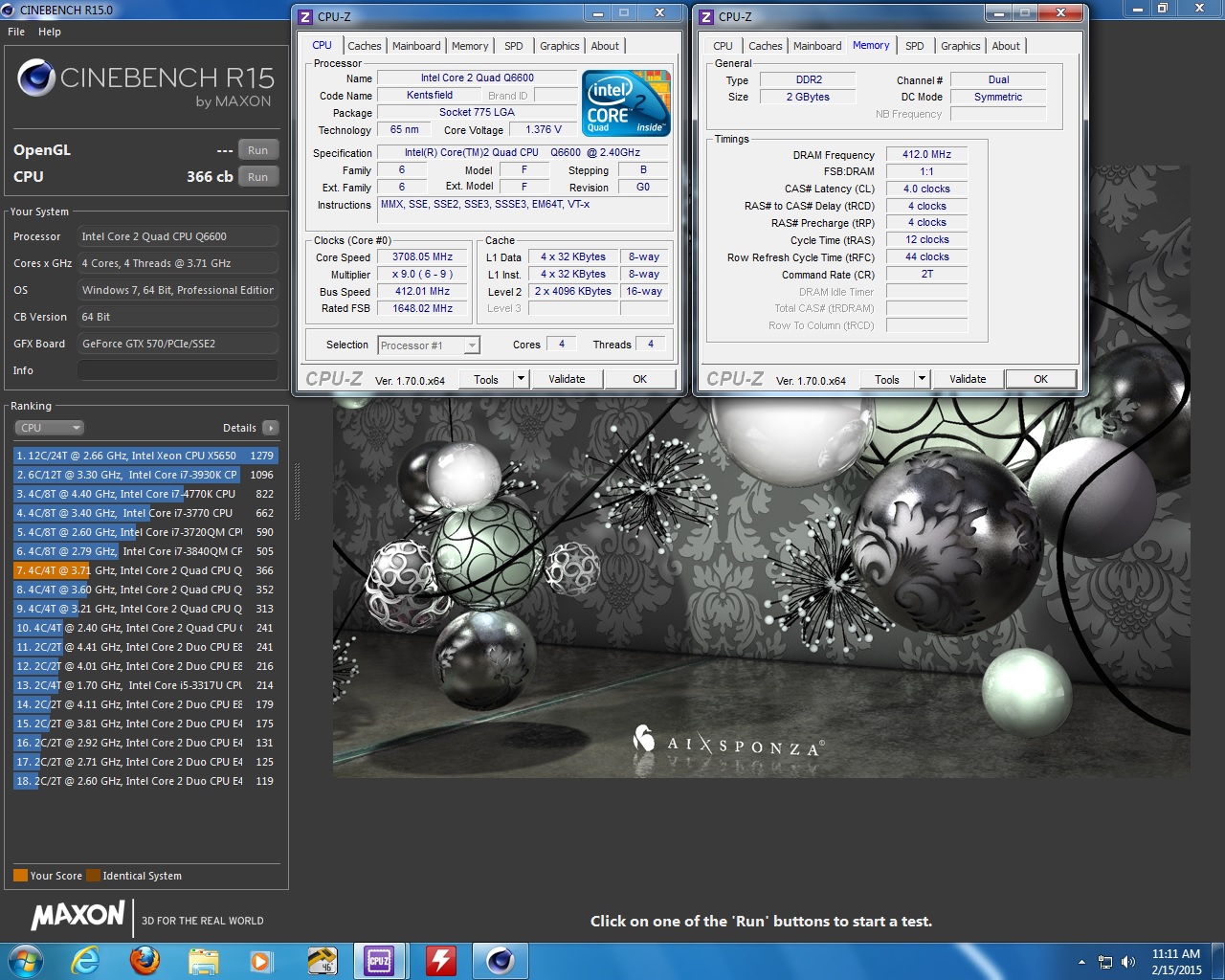The height and width of the screenshot is (980, 1225).
Task: Select ranking row 18 scoring 119
Action: click(x=145, y=781)
